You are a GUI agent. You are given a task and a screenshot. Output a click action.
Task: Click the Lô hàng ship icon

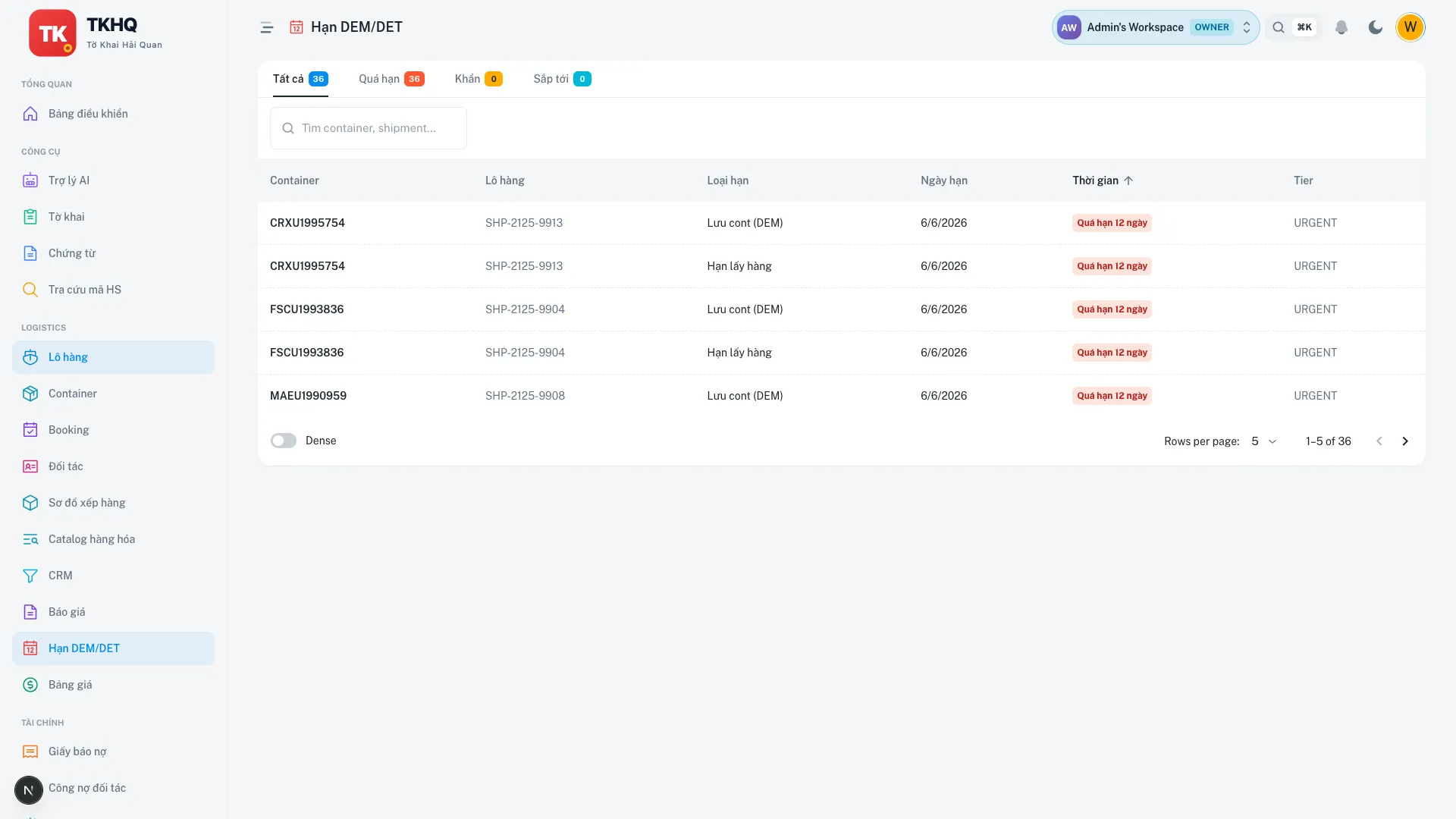[x=30, y=357]
